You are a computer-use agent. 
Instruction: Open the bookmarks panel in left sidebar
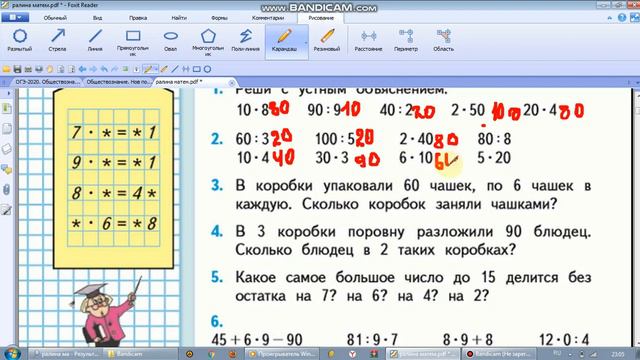point(7,109)
